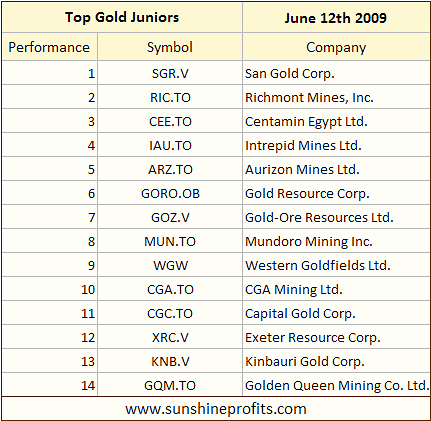Click the Golden Queen Mining Co. Ltd. cell
The width and height of the screenshot is (431, 421).
(x=336, y=385)
